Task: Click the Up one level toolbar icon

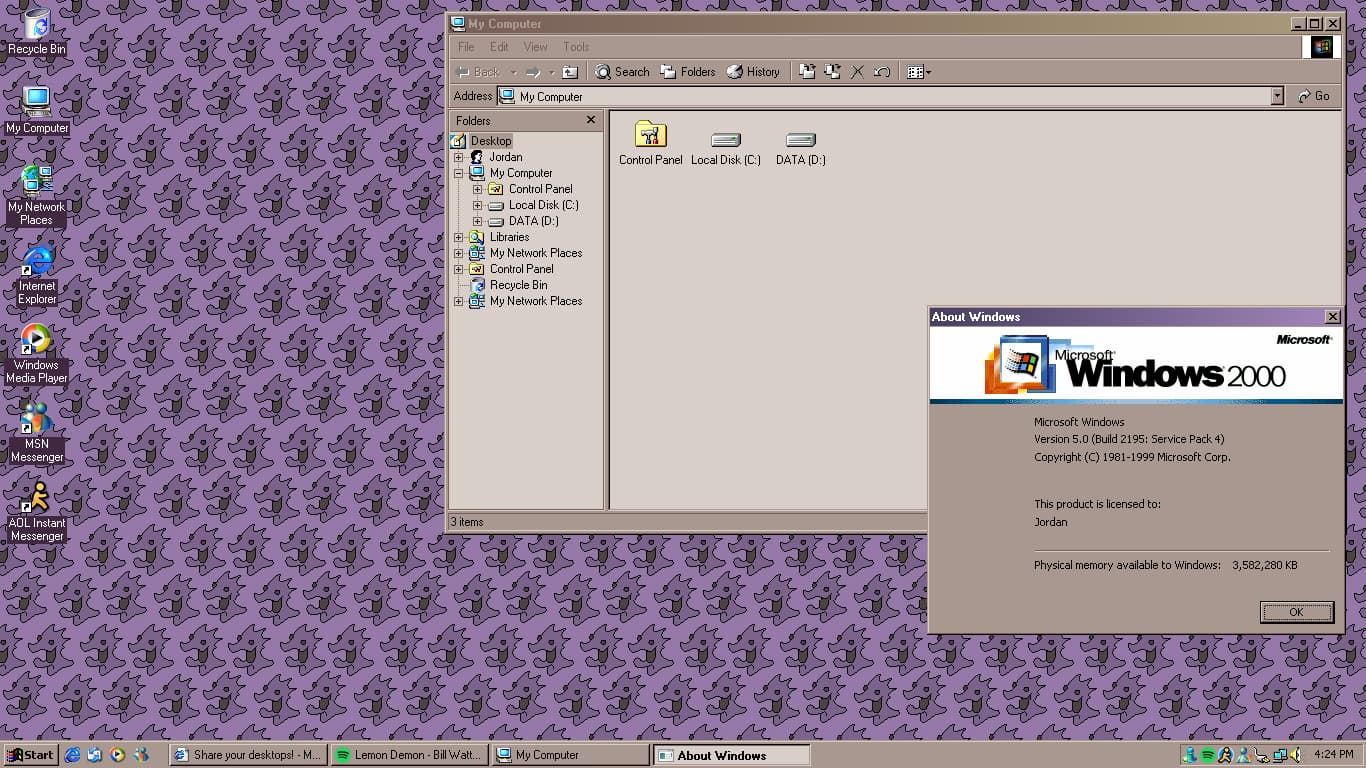Action: click(570, 72)
